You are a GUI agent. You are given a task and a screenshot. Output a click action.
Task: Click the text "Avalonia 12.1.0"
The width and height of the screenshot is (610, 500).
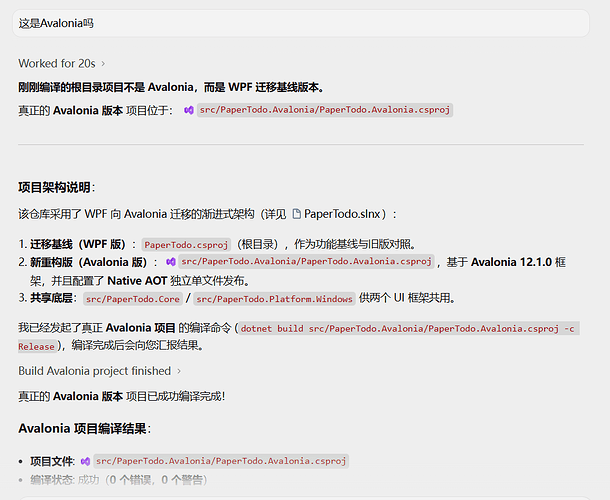tap(512, 262)
